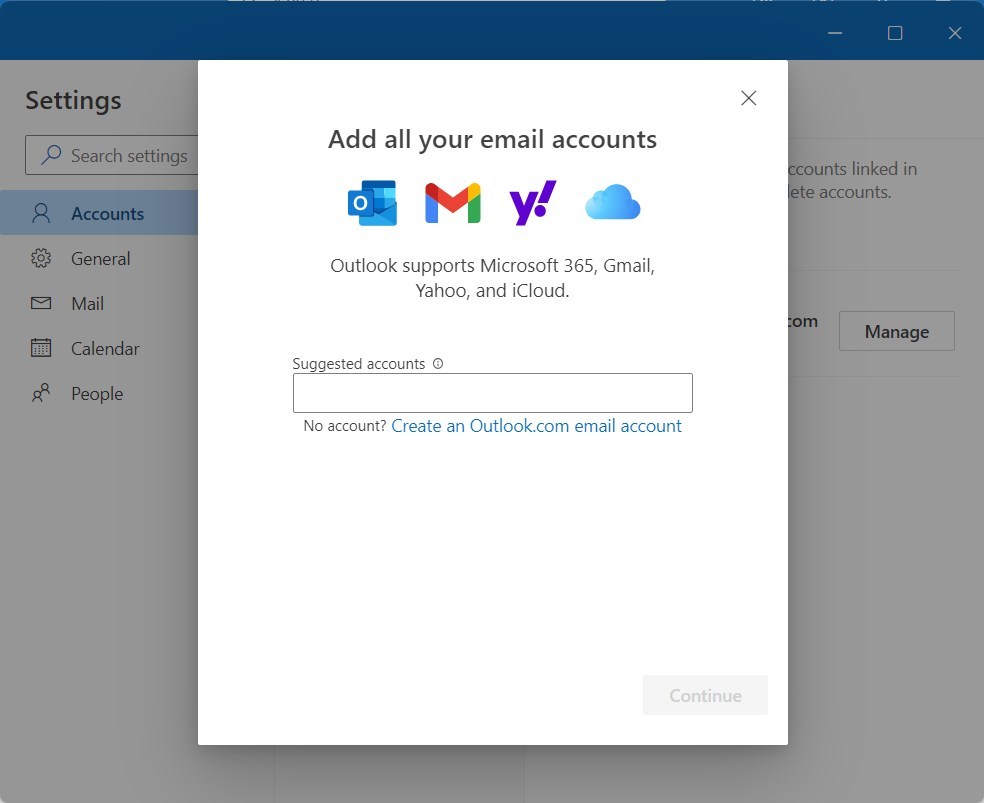Open Create an Outlook.com email account link

[536, 426]
